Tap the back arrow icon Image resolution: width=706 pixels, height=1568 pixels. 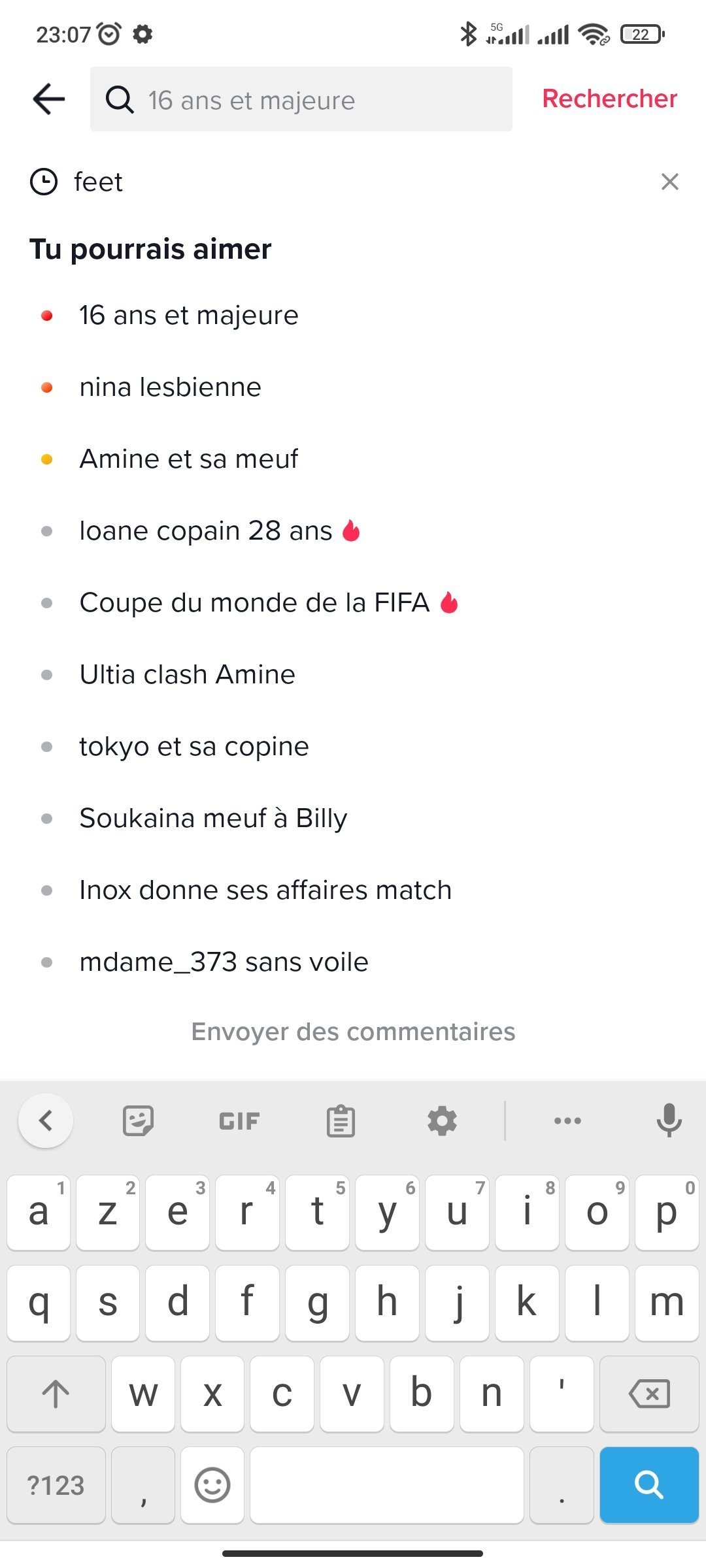(49, 99)
